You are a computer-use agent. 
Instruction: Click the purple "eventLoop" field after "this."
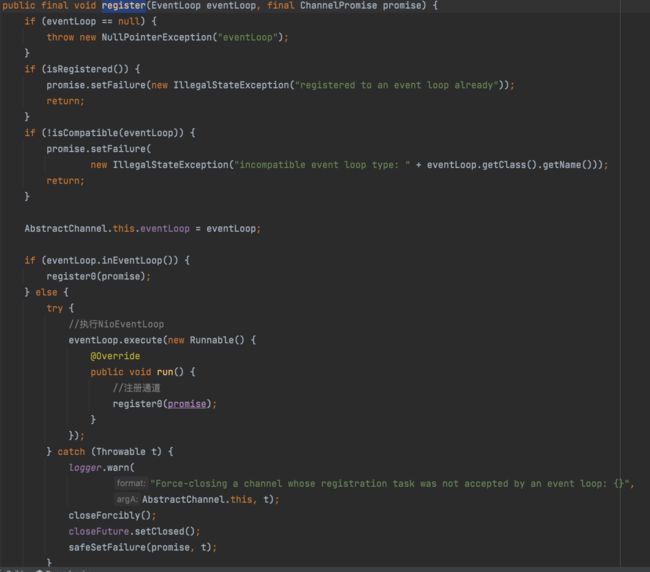165,229
